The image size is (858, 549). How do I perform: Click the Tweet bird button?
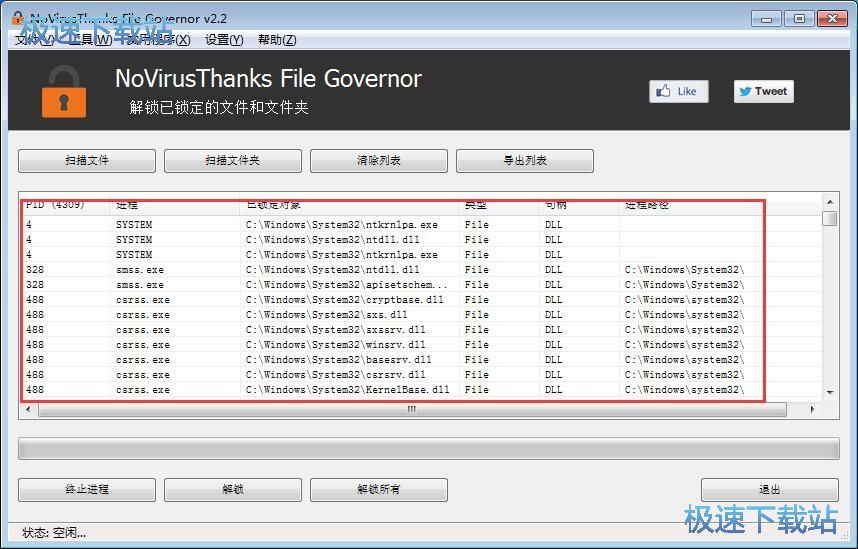[763, 91]
